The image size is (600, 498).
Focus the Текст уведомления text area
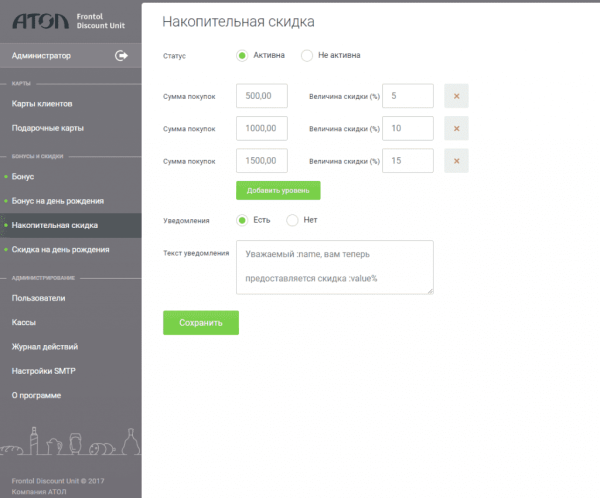click(334, 267)
